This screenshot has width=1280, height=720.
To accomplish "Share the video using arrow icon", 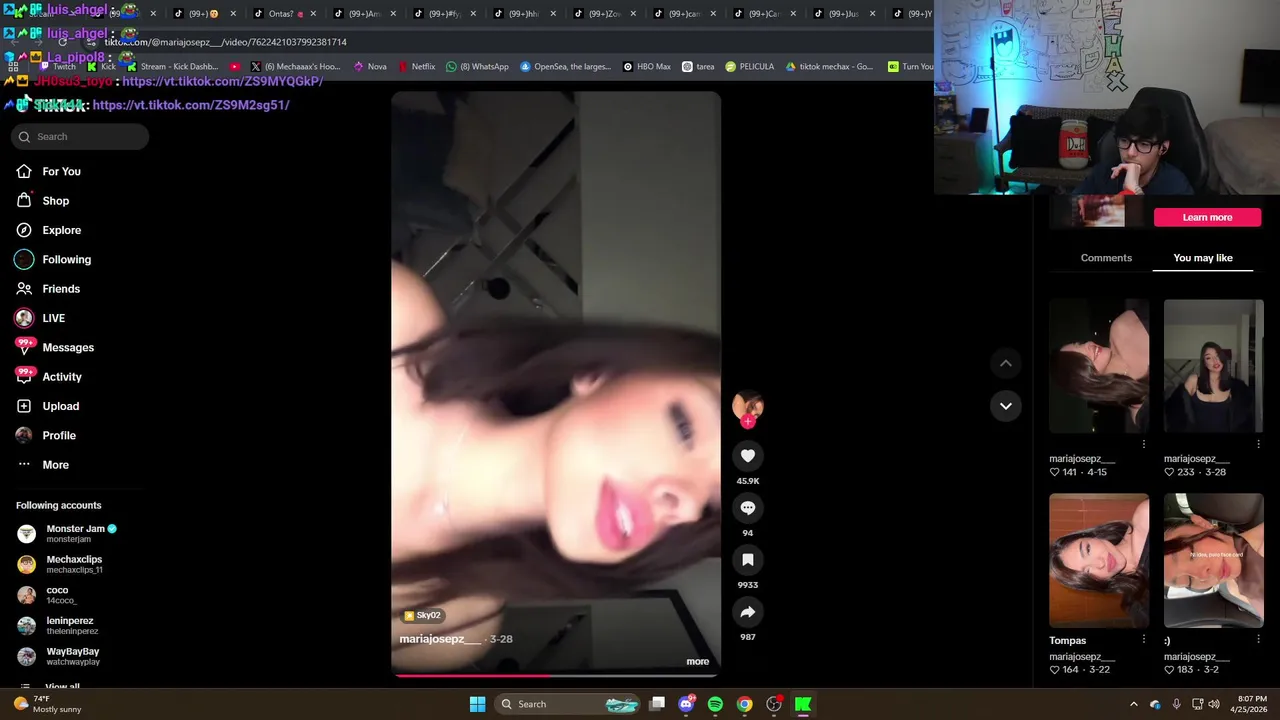I will click(x=747, y=612).
